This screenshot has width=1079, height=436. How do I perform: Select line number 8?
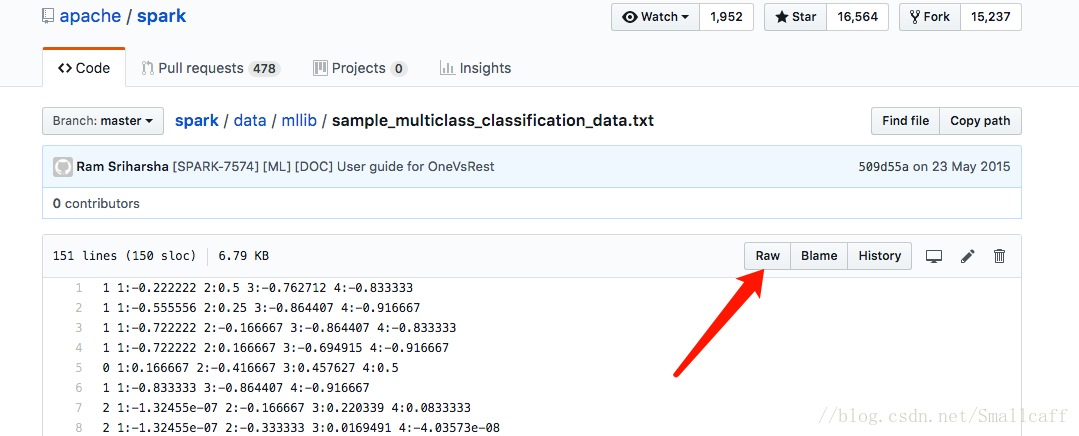pyautogui.click(x=79, y=428)
